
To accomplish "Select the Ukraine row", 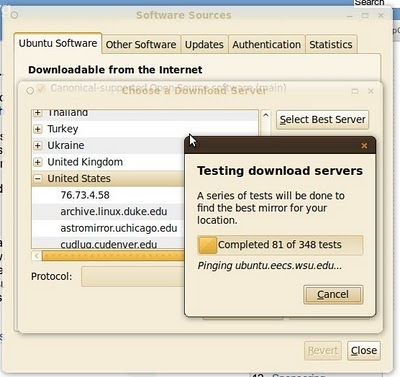I will [x=108, y=146].
